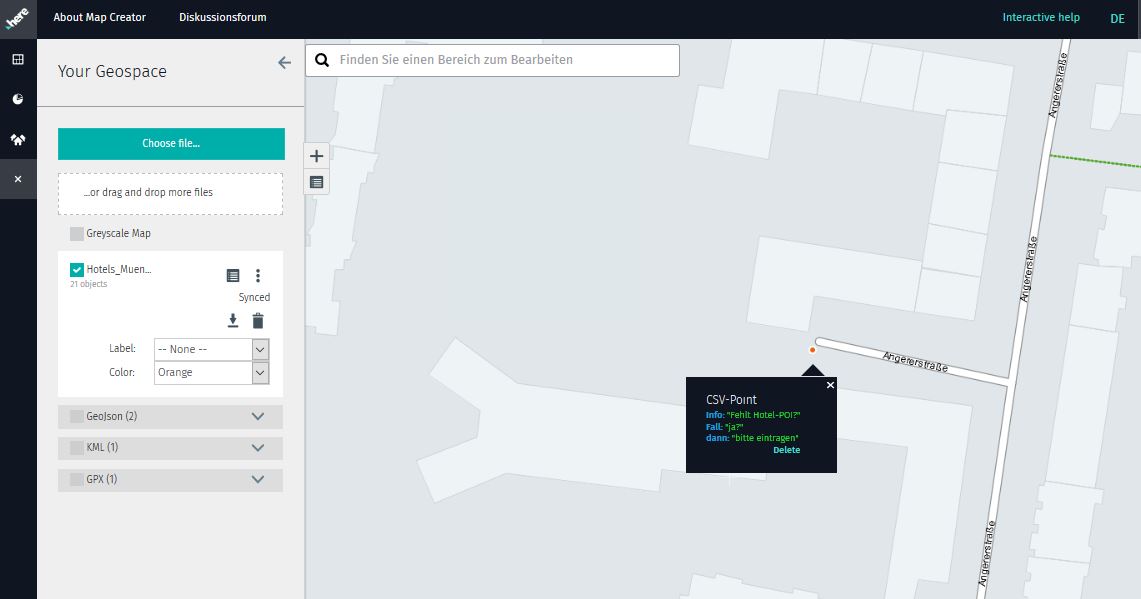Open the three-dot menu for Hotels layer
The height and width of the screenshot is (599, 1141).
(x=258, y=276)
